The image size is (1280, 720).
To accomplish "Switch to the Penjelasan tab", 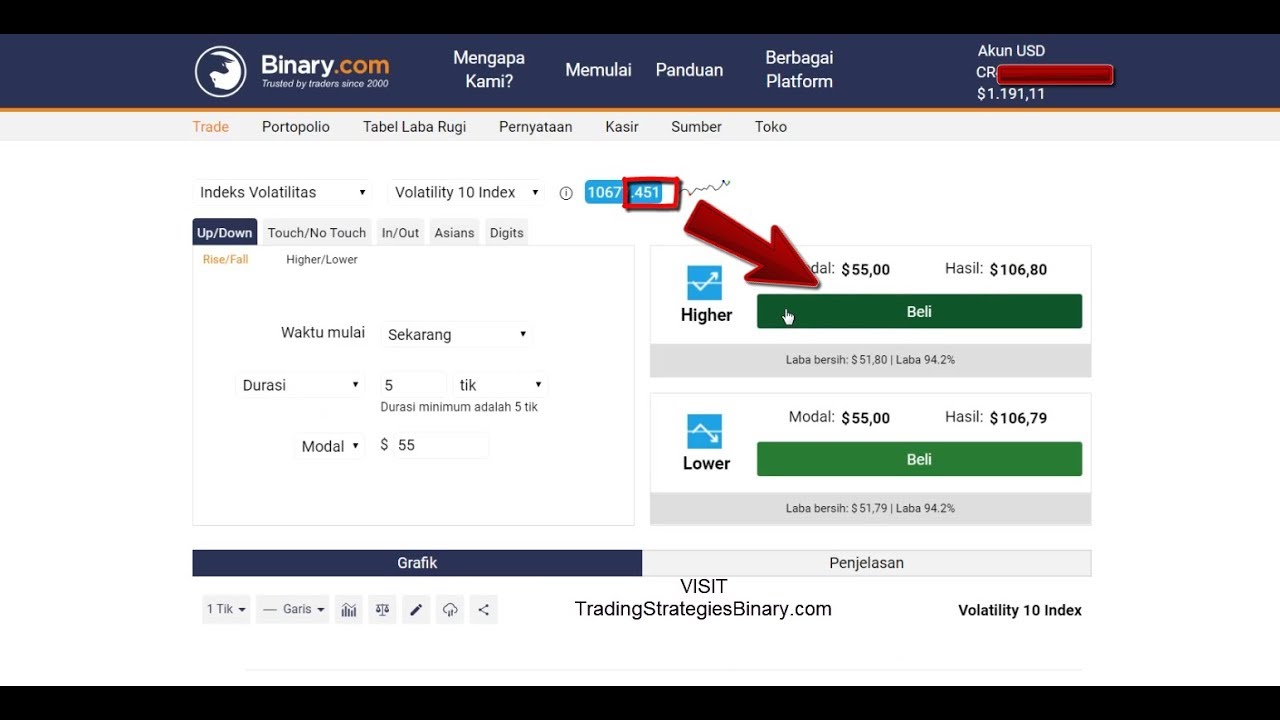I will tap(866, 563).
